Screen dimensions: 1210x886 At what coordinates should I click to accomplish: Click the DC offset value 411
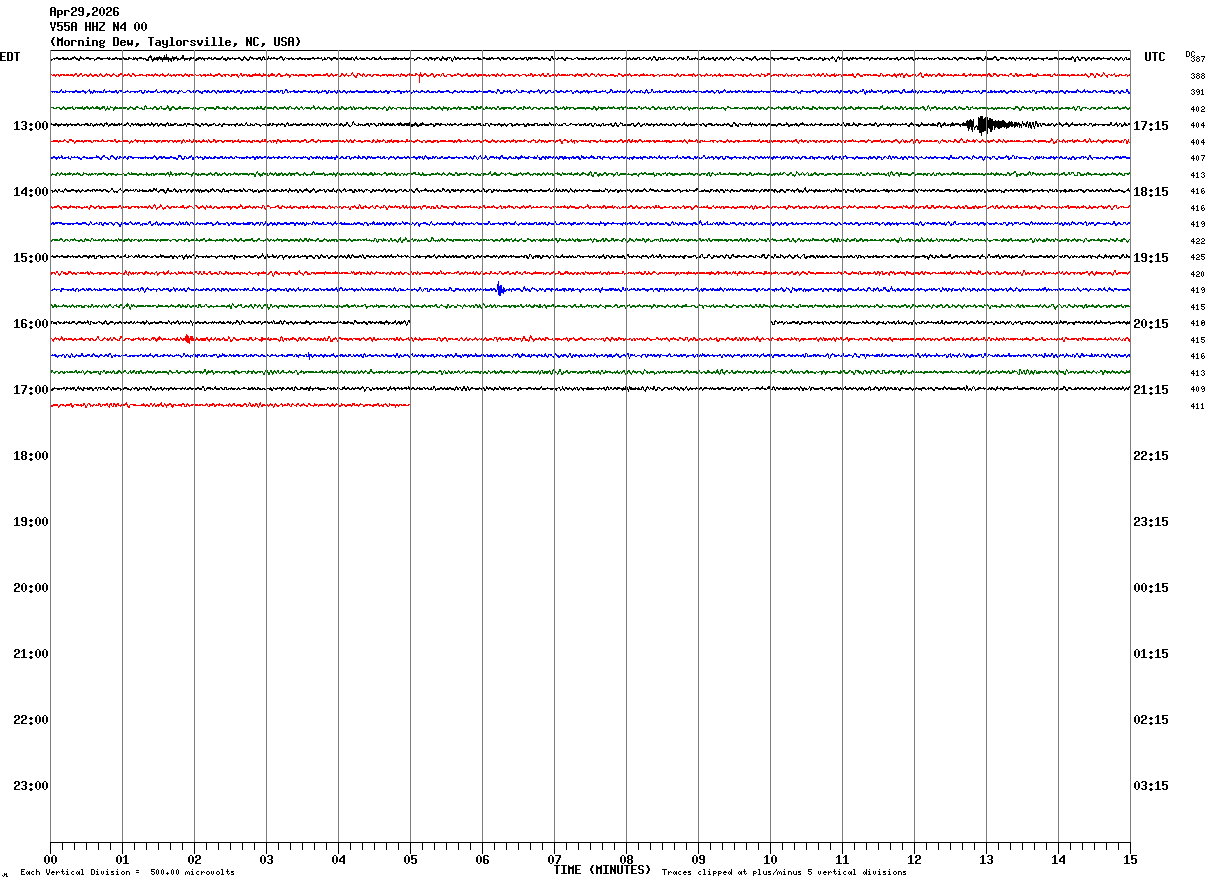coord(1198,406)
